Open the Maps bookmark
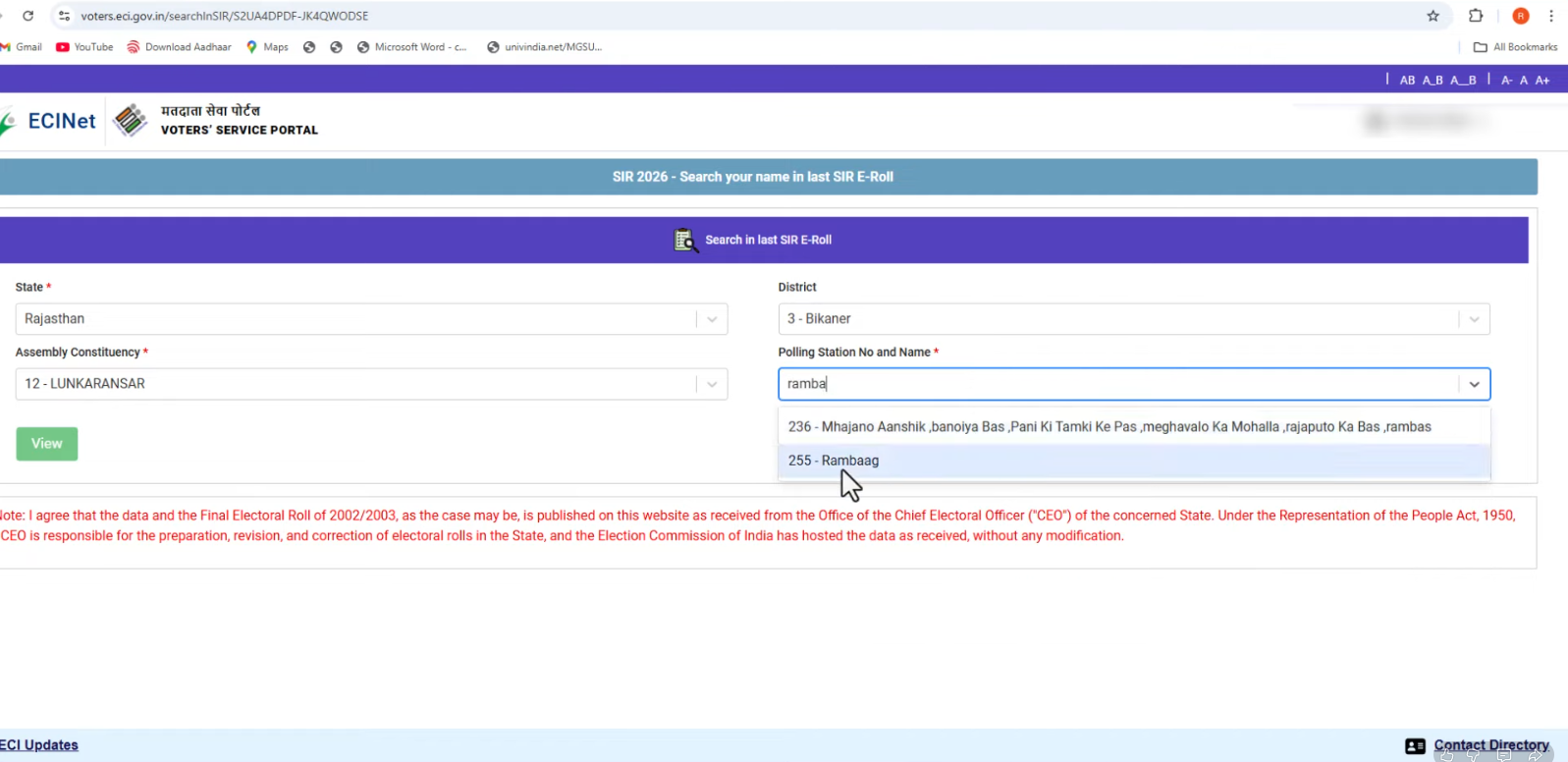The height and width of the screenshot is (762, 1568). coord(267,47)
